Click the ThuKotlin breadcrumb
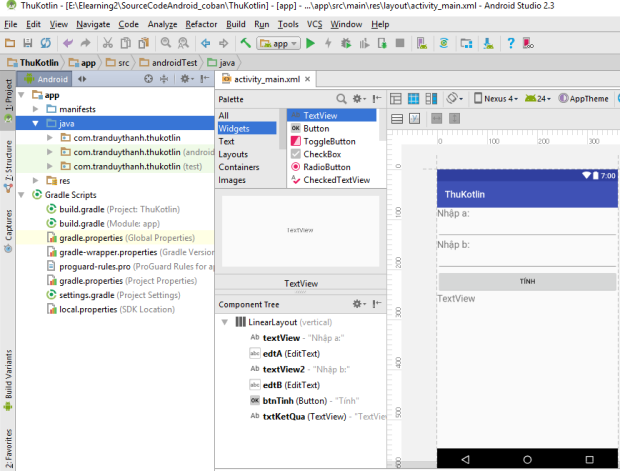Screen dimensions: 620x471 pos(34,62)
